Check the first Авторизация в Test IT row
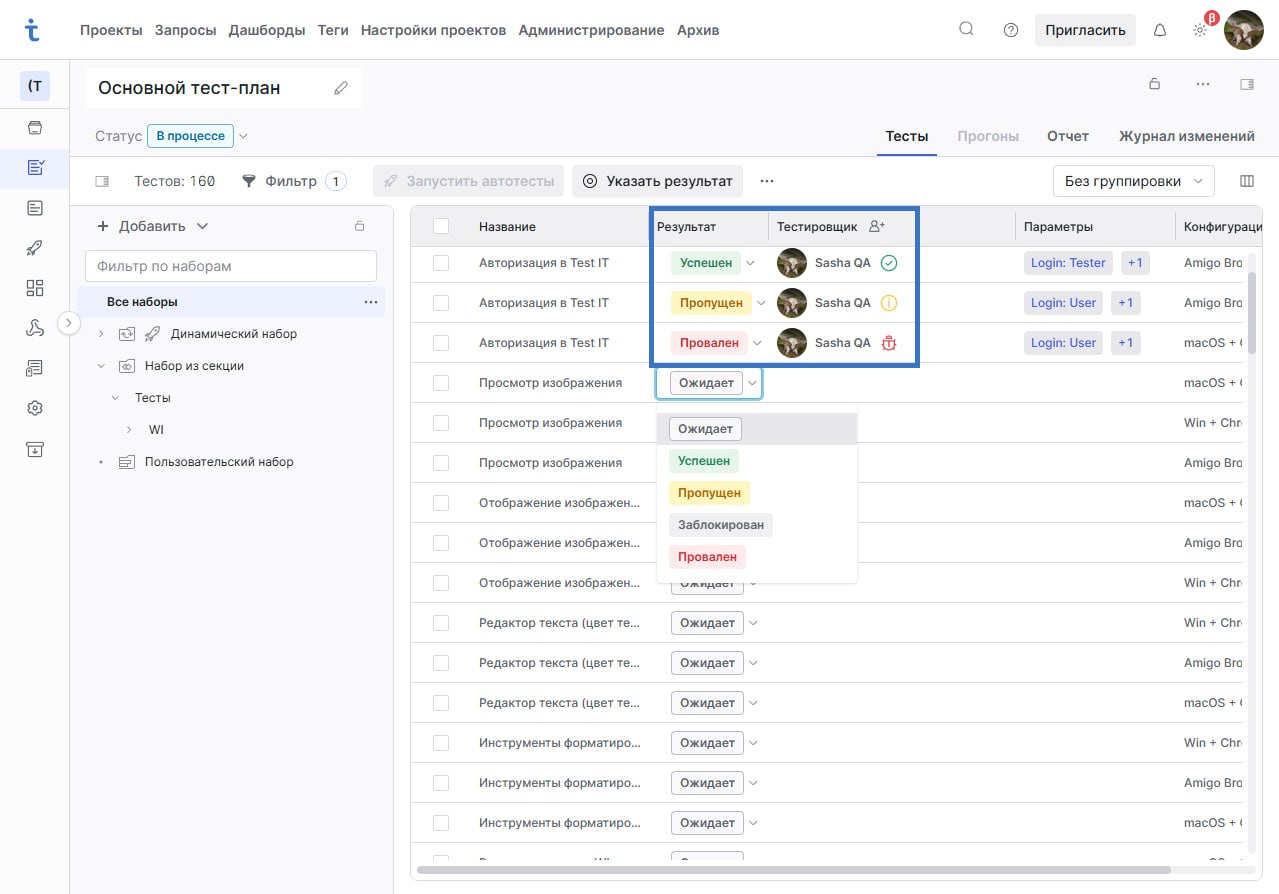The width and height of the screenshot is (1279, 894). tap(441, 263)
